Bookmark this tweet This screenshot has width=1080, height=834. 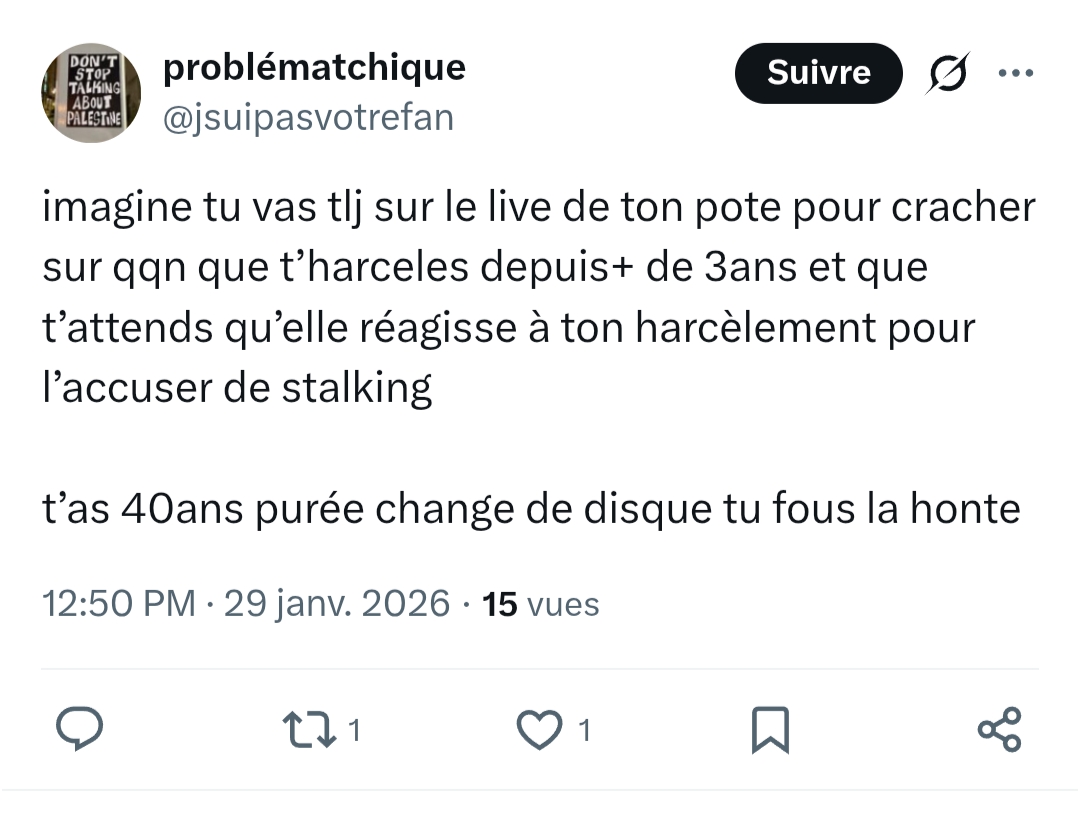[769, 729]
